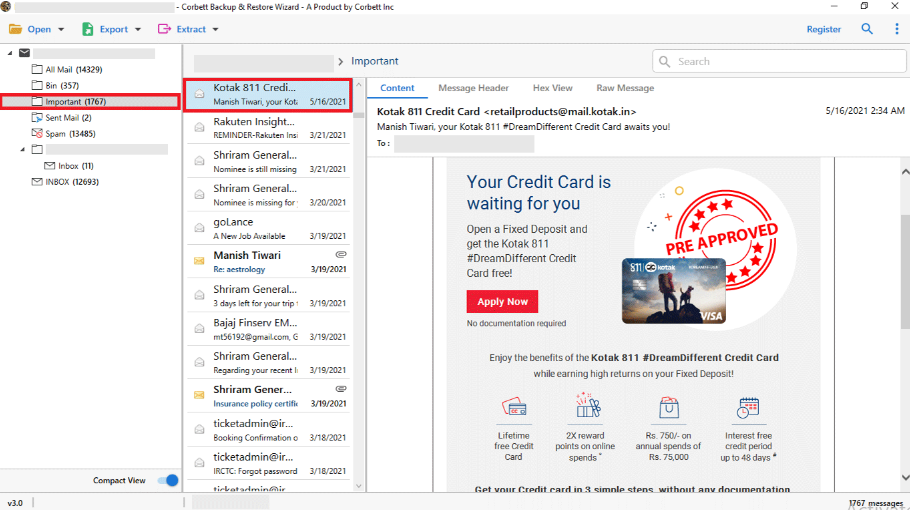Click the magnifier search icon in toolbar
910x510 pixels.
click(867, 29)
